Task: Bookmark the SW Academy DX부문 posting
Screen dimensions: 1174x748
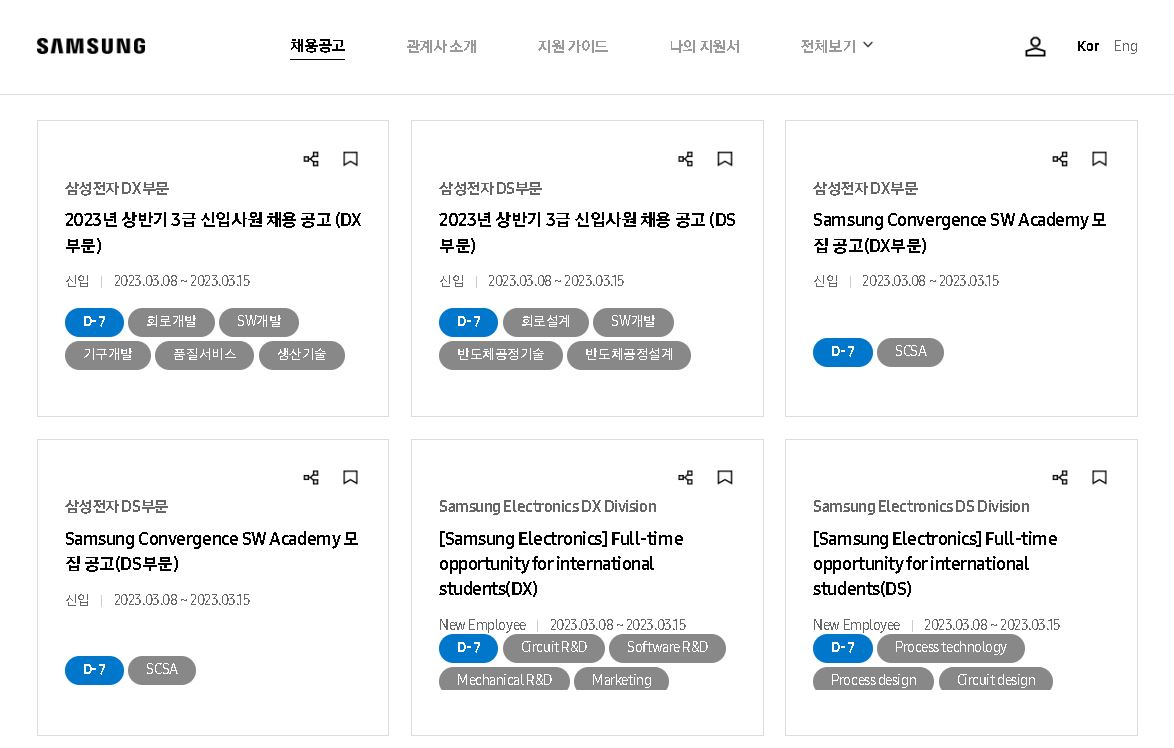Action: click(1099, 159)
